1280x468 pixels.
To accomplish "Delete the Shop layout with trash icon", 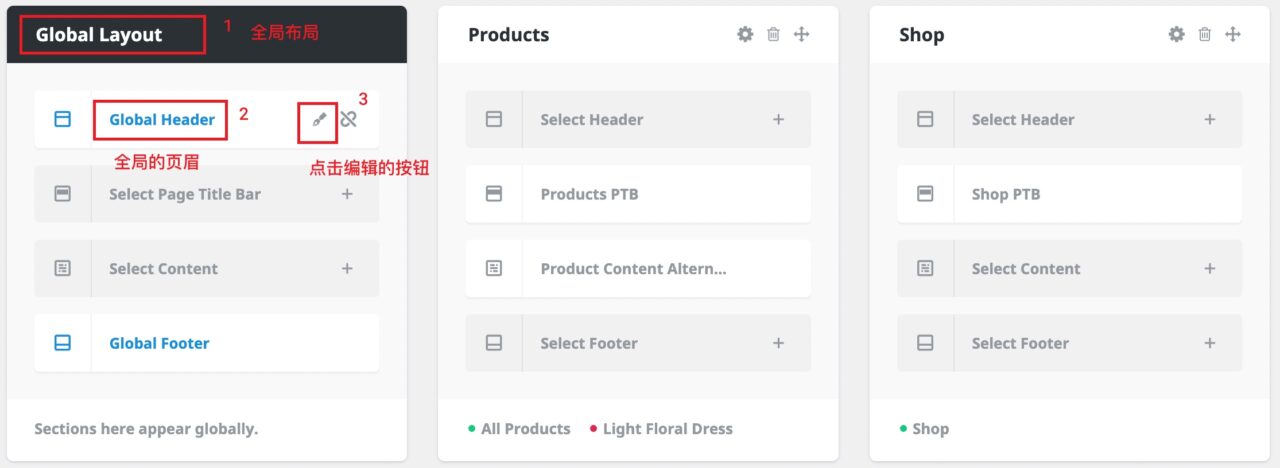I will pyautogui.click(x=1204, y=34).
